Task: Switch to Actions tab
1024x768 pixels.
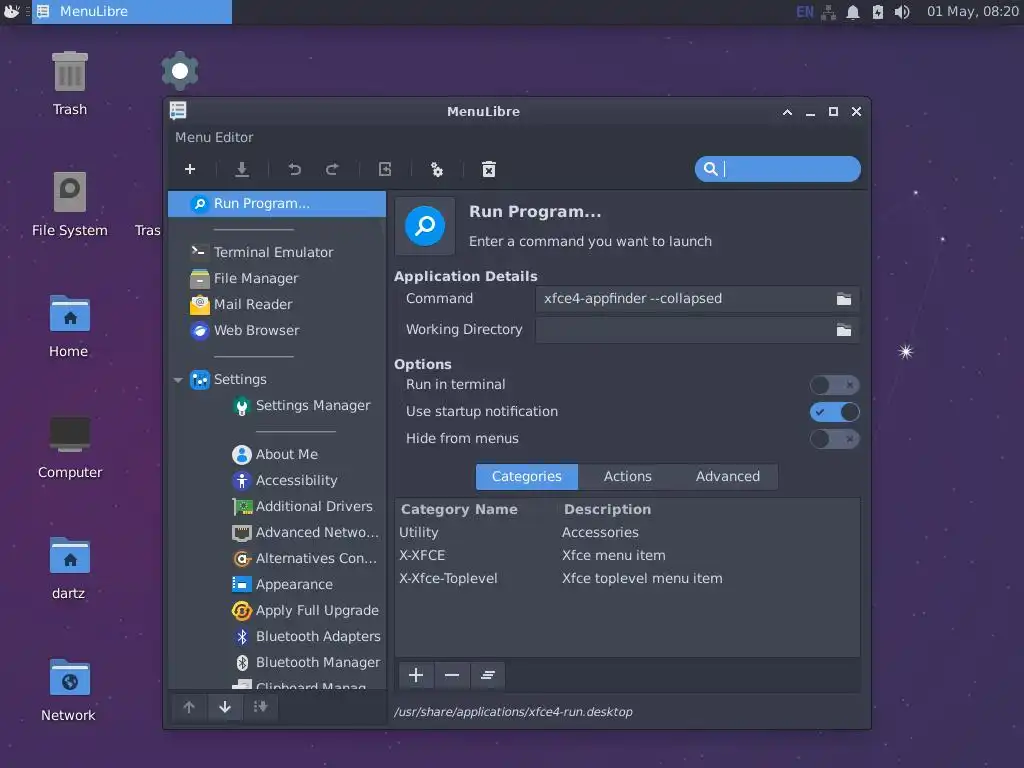Action: tap(628, 477)
